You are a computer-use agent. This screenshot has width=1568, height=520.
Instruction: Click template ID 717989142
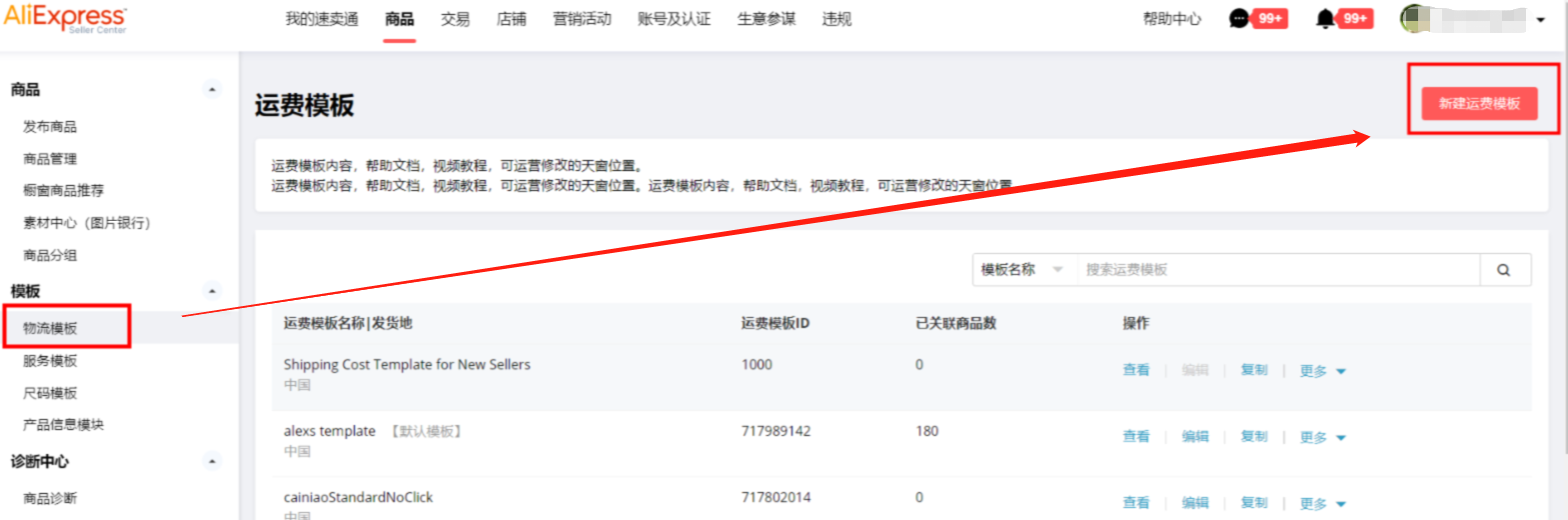(x=776, y=431)
